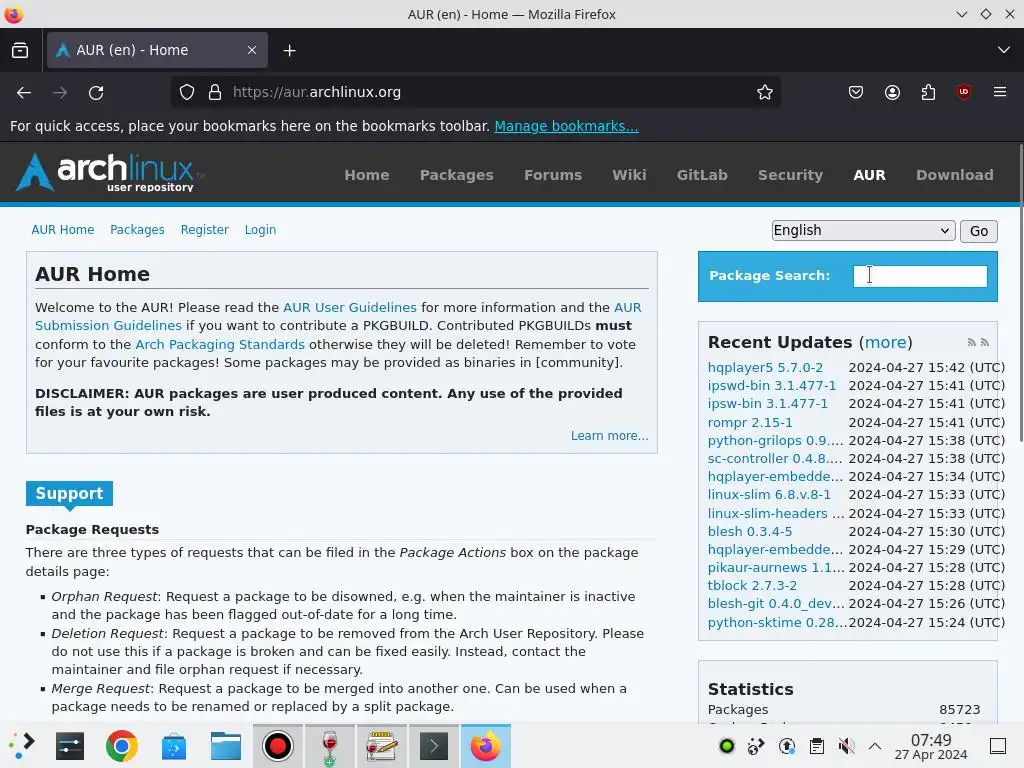Follow the Register link
Viewport: 1024px width, 768px height.
(x=204, y=230)
